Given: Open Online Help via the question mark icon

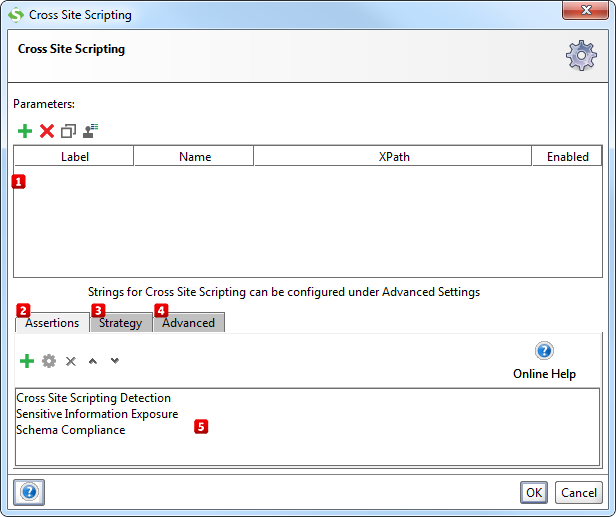Looking at the screenshot, I should point(544,350).
